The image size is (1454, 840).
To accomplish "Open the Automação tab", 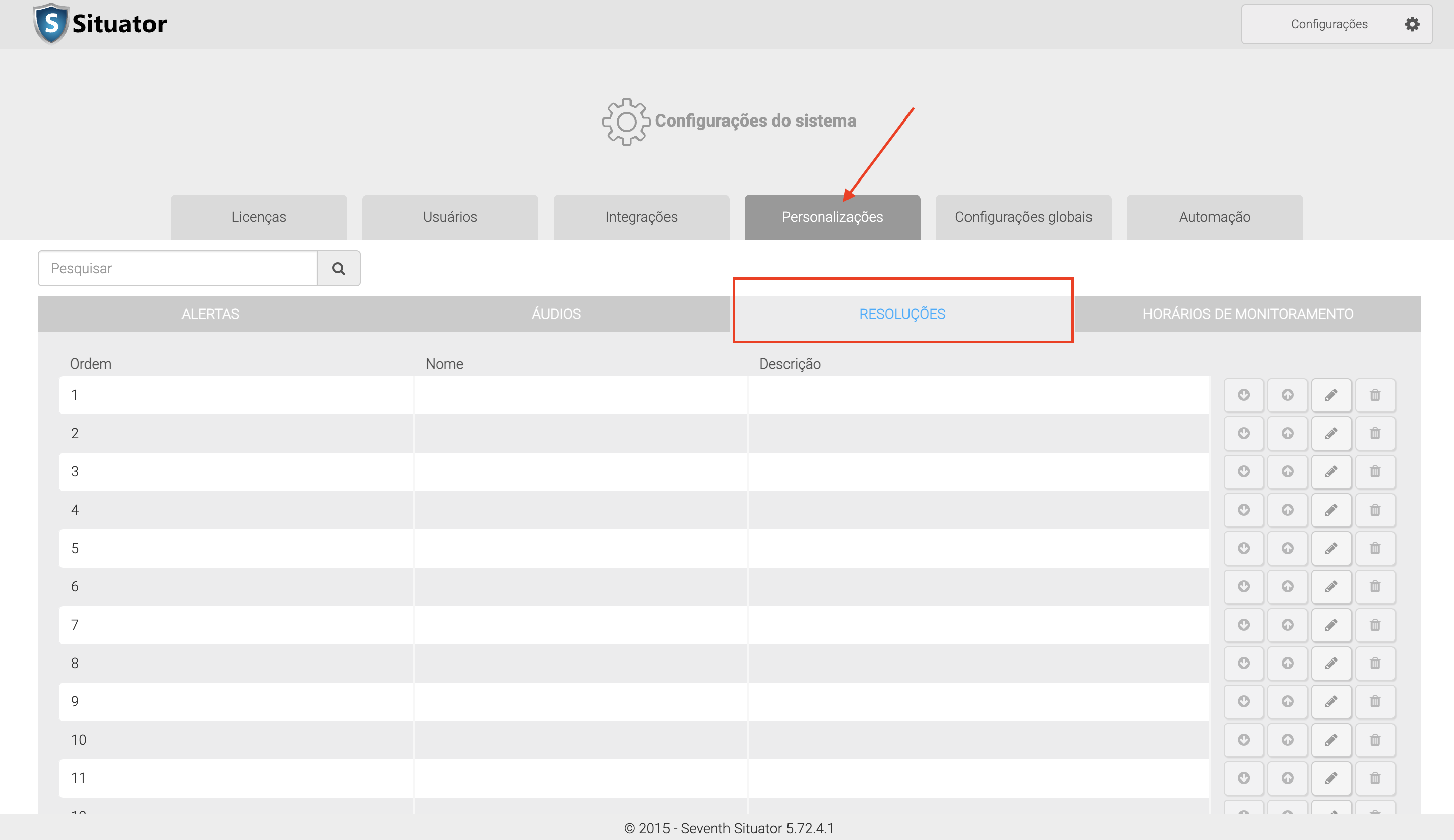I will point(1214,217).
